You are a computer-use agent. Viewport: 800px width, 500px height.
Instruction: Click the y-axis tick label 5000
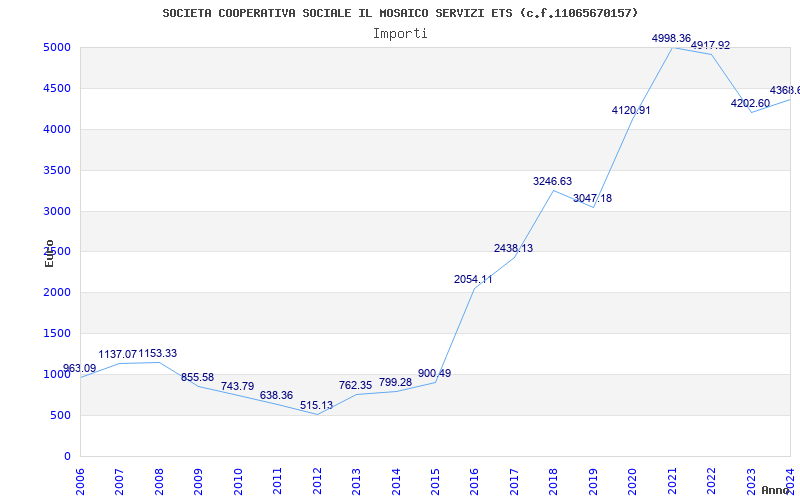pyautogui.click(x=57, y=48)
